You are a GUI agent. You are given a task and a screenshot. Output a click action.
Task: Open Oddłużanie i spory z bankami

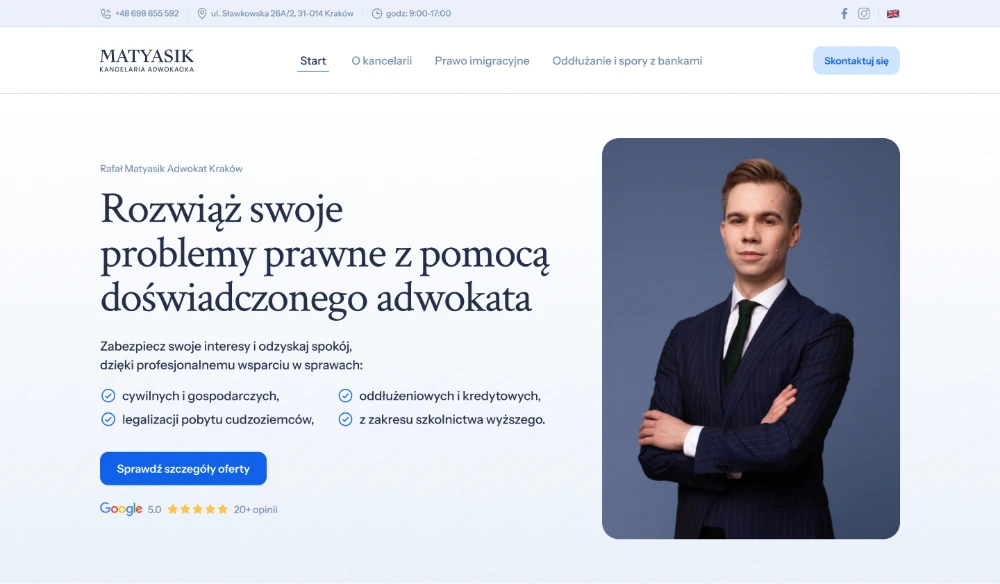[627, 61]
